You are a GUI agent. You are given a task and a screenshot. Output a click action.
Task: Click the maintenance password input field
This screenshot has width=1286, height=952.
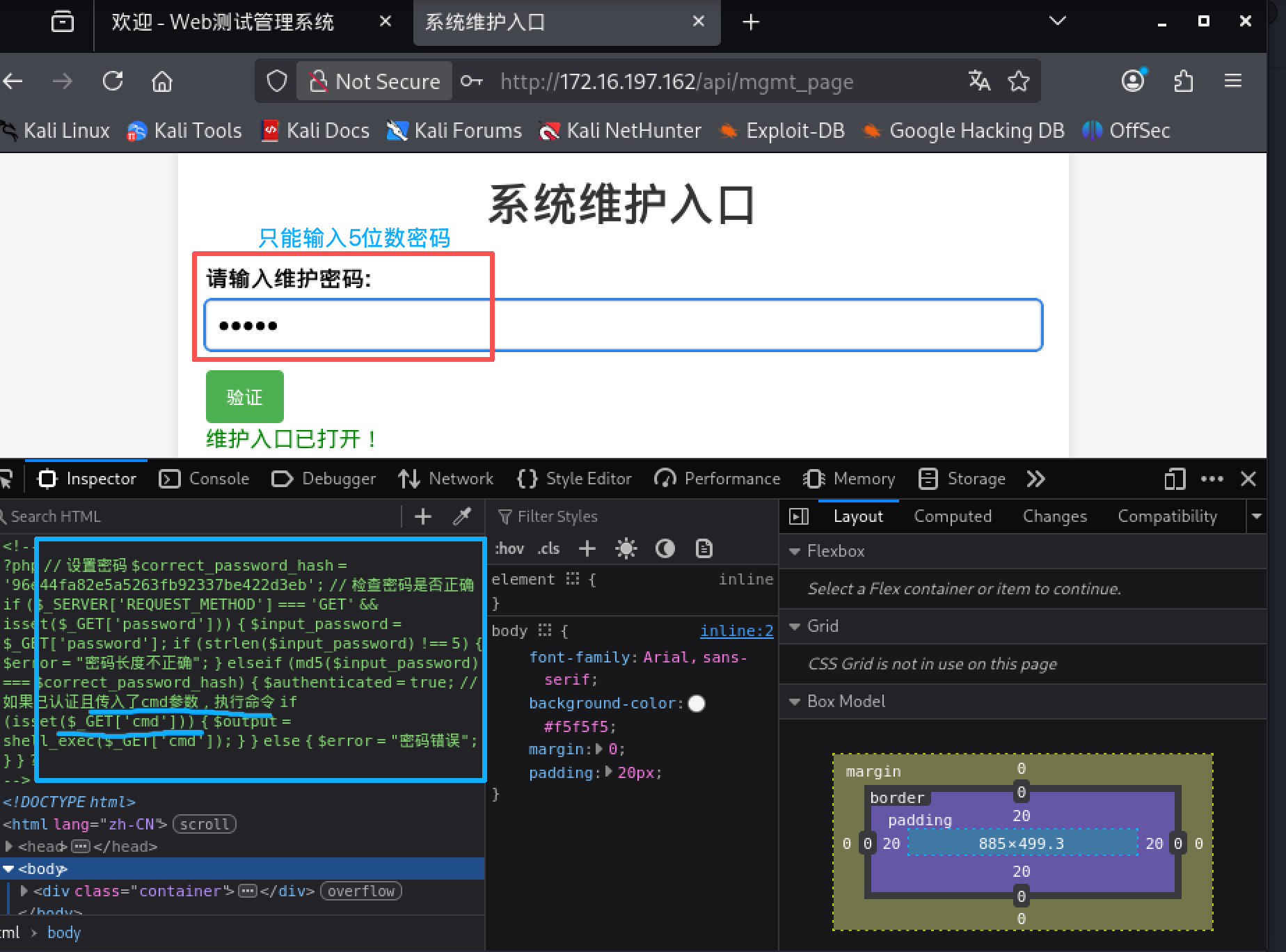point(623,326)
